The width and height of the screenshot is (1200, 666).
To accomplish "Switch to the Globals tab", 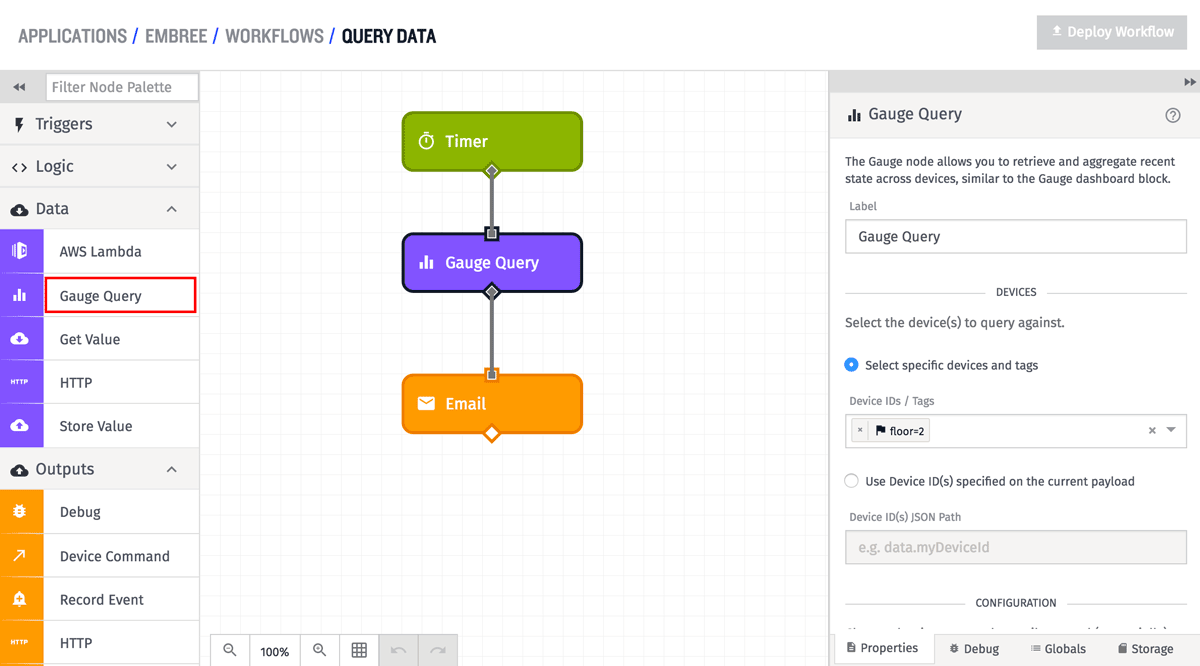I will [x=1058, y=649].
